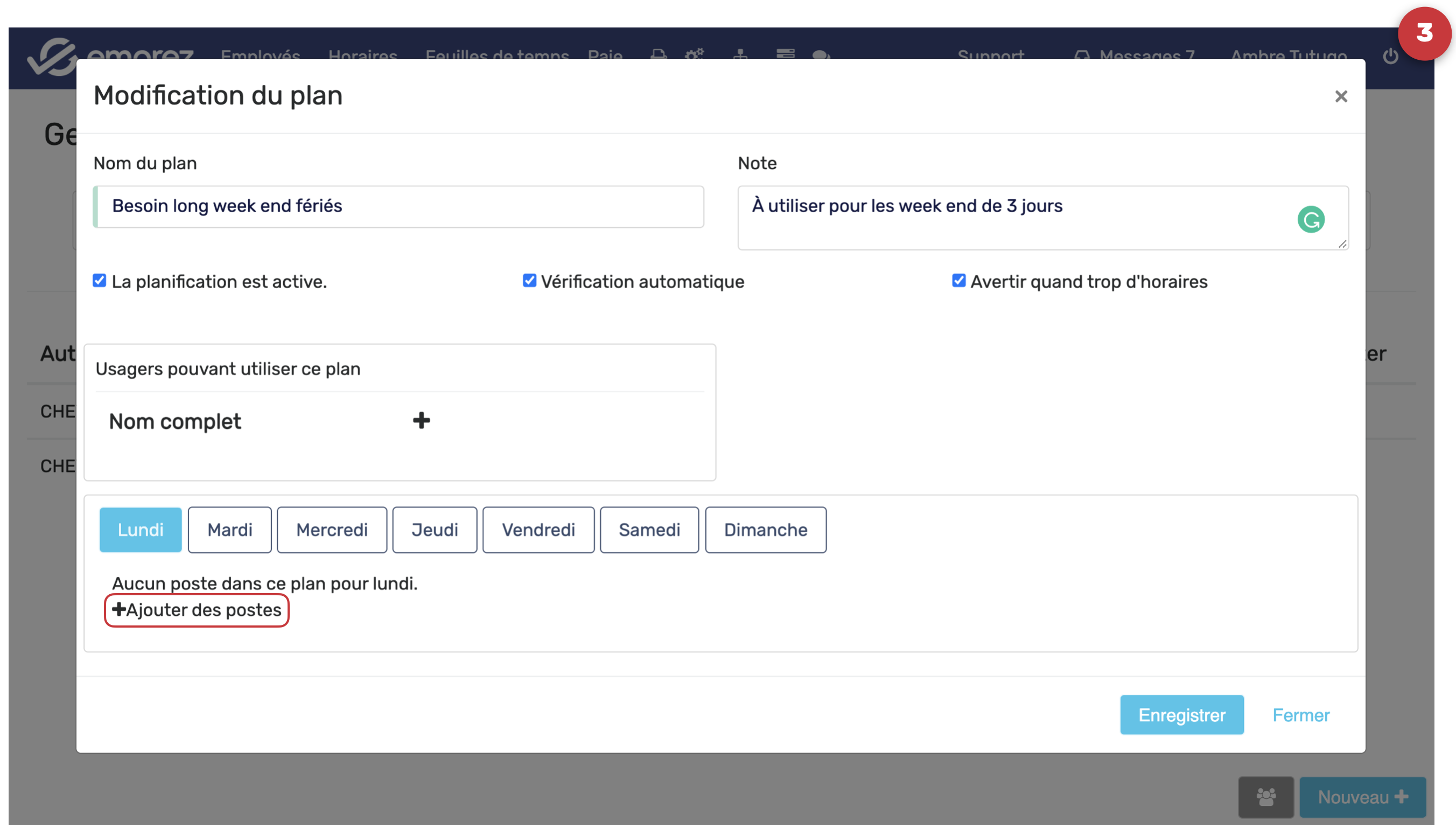Viewport: 1456px width, 835px height.
Task: Uncheck La planification est active
Action: (x=100, y=281)
